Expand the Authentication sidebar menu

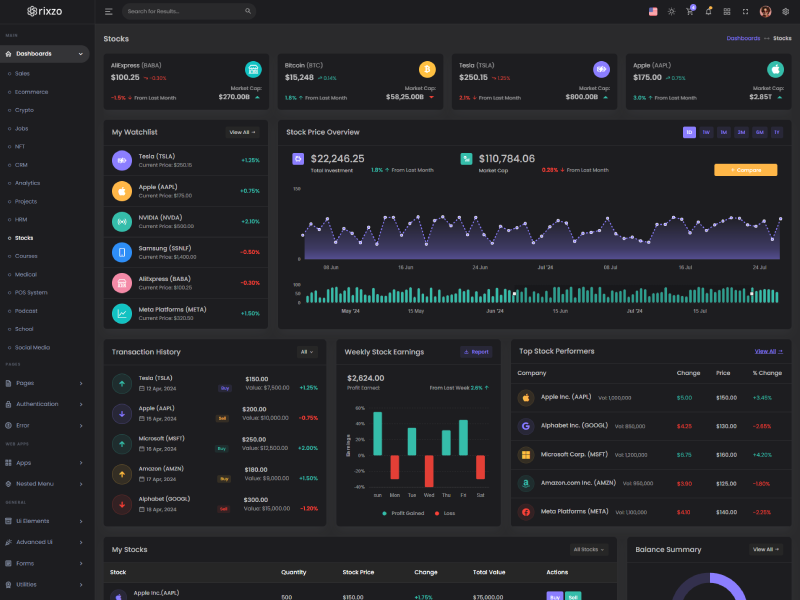(x=45, y=404)
